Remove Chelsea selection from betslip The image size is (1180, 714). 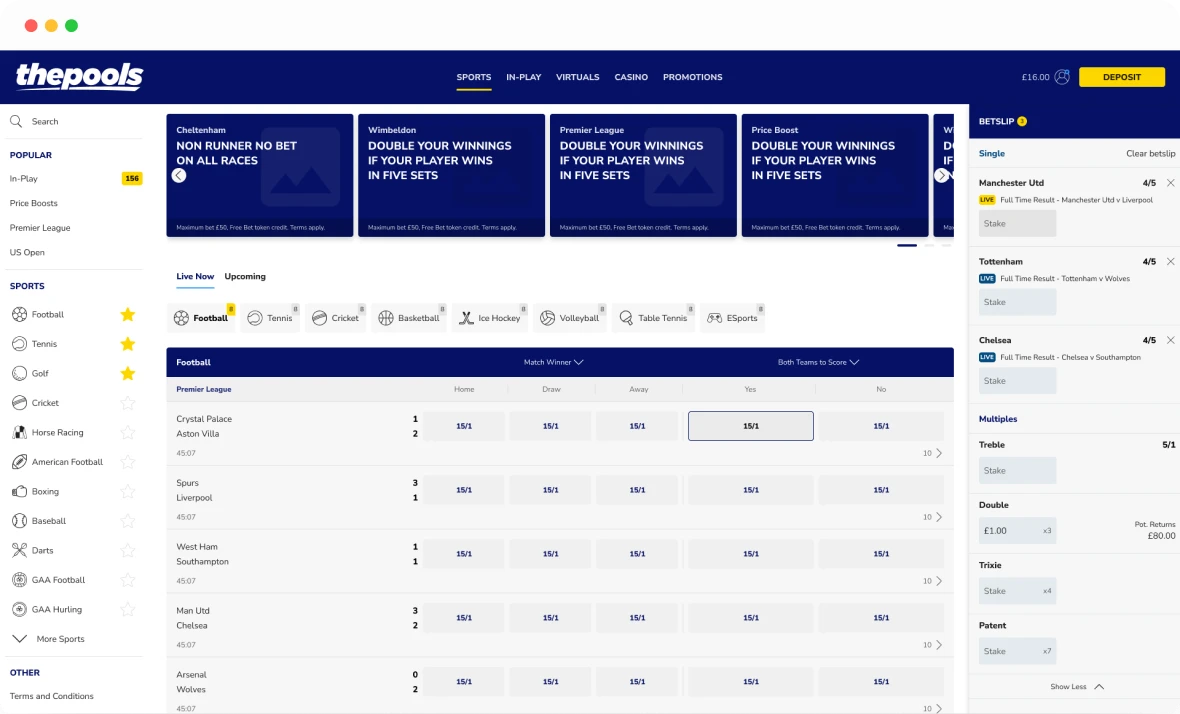click(1170, 340)
